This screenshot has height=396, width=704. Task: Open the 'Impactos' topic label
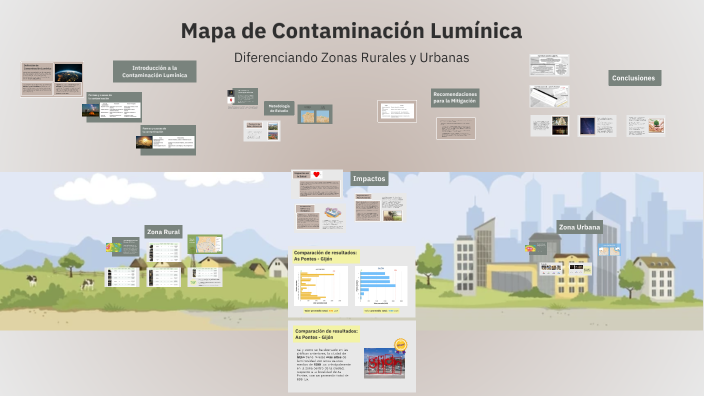coord(369,179)
